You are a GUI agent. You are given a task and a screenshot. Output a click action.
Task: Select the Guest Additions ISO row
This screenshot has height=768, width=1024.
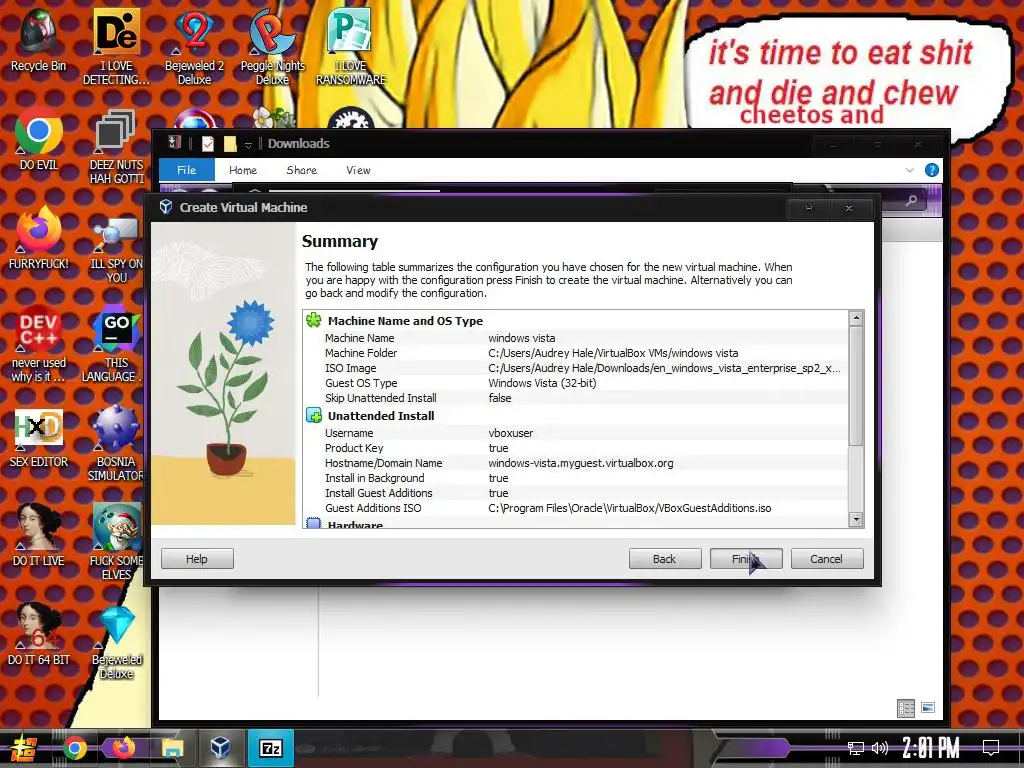click(575, 508)
